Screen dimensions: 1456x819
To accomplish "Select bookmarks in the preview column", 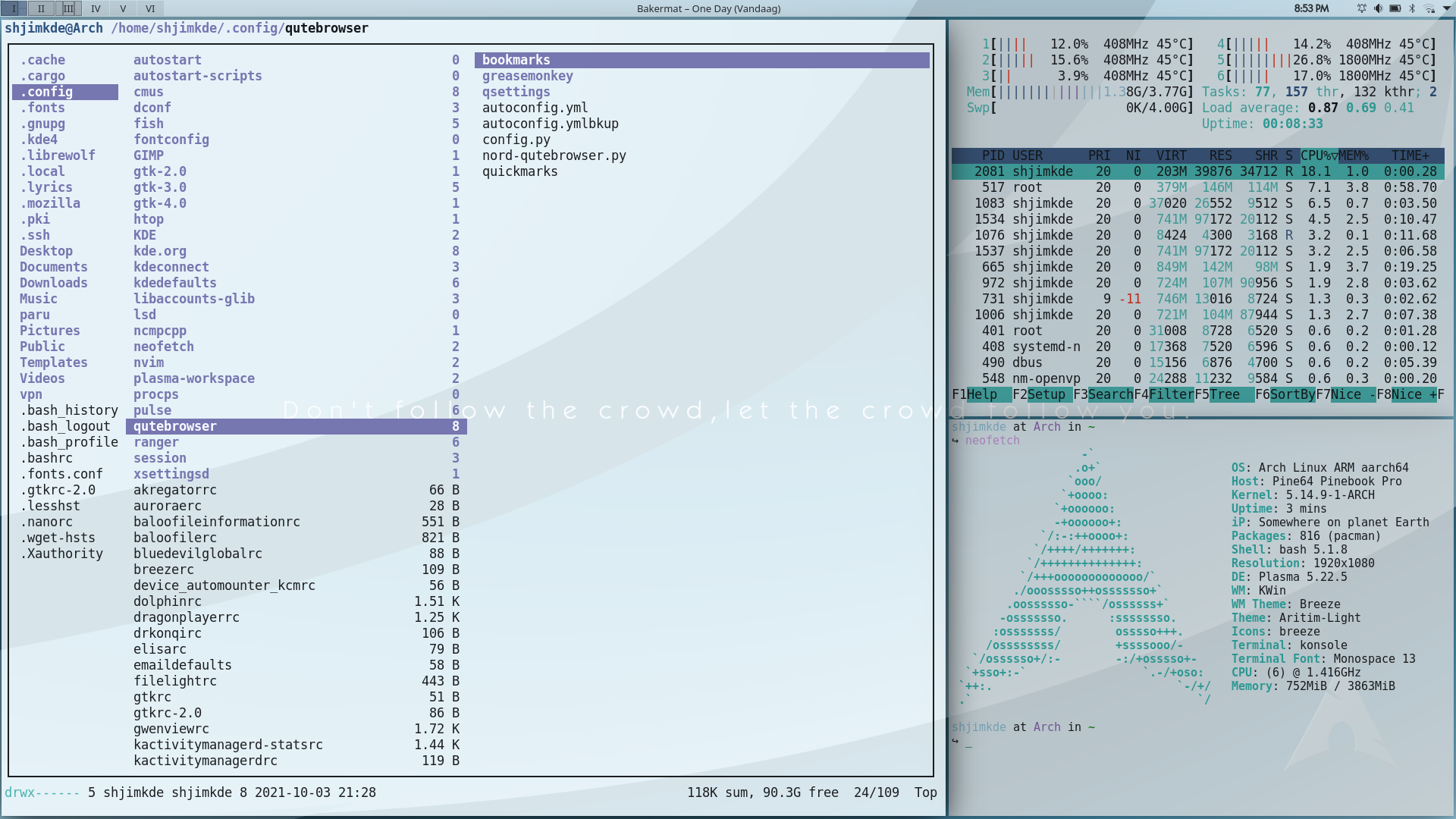I will 702,60.
